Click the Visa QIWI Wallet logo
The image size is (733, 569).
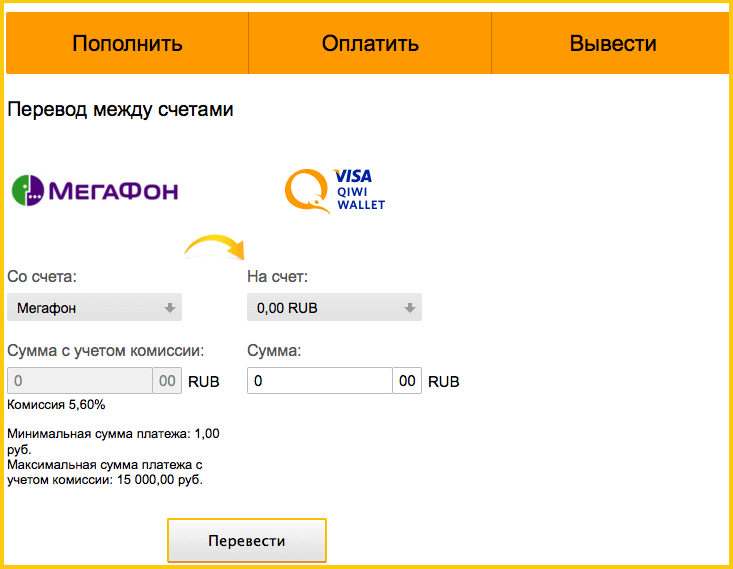tap(335, 190)
